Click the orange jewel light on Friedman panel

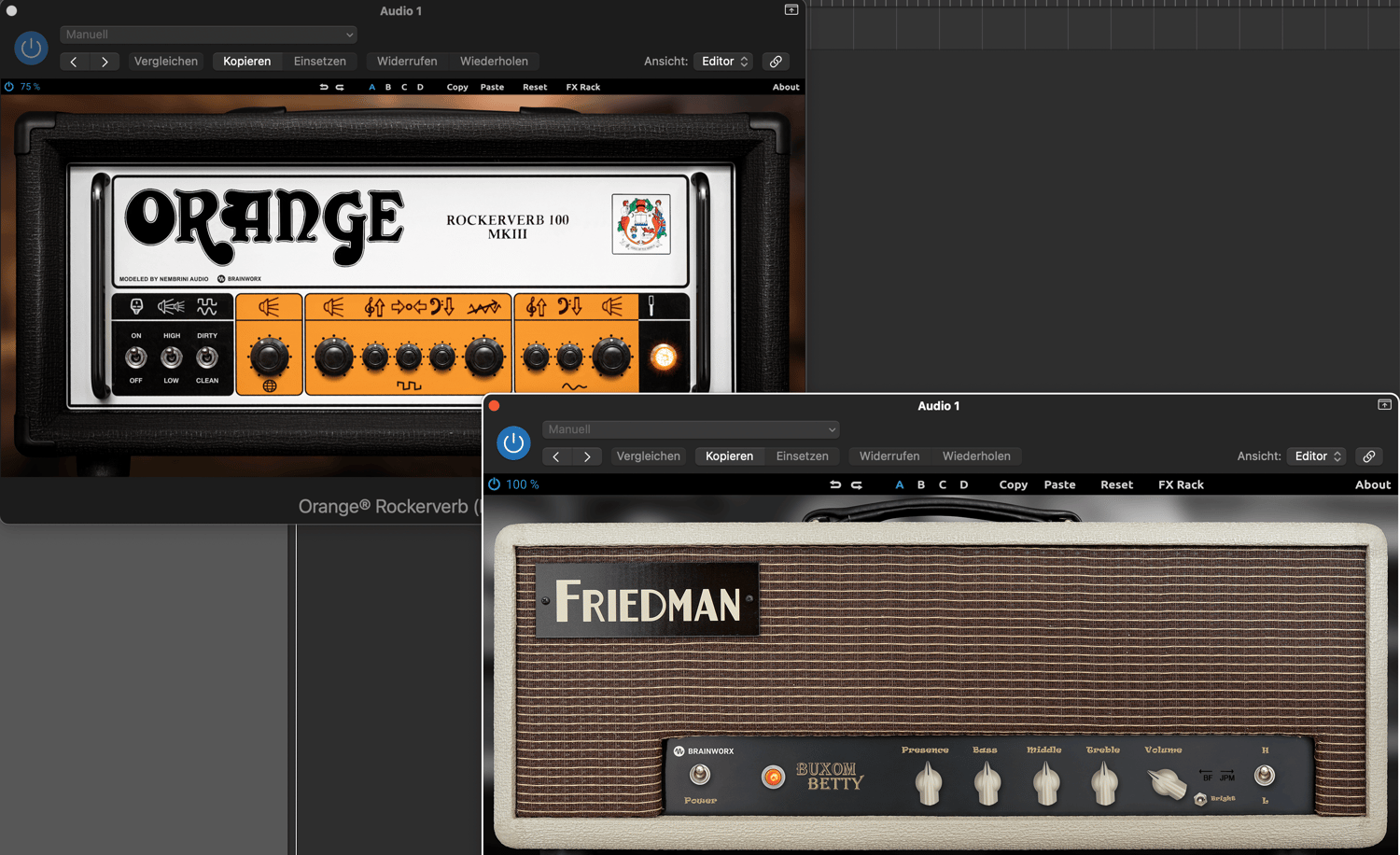(x=773, y=777)
